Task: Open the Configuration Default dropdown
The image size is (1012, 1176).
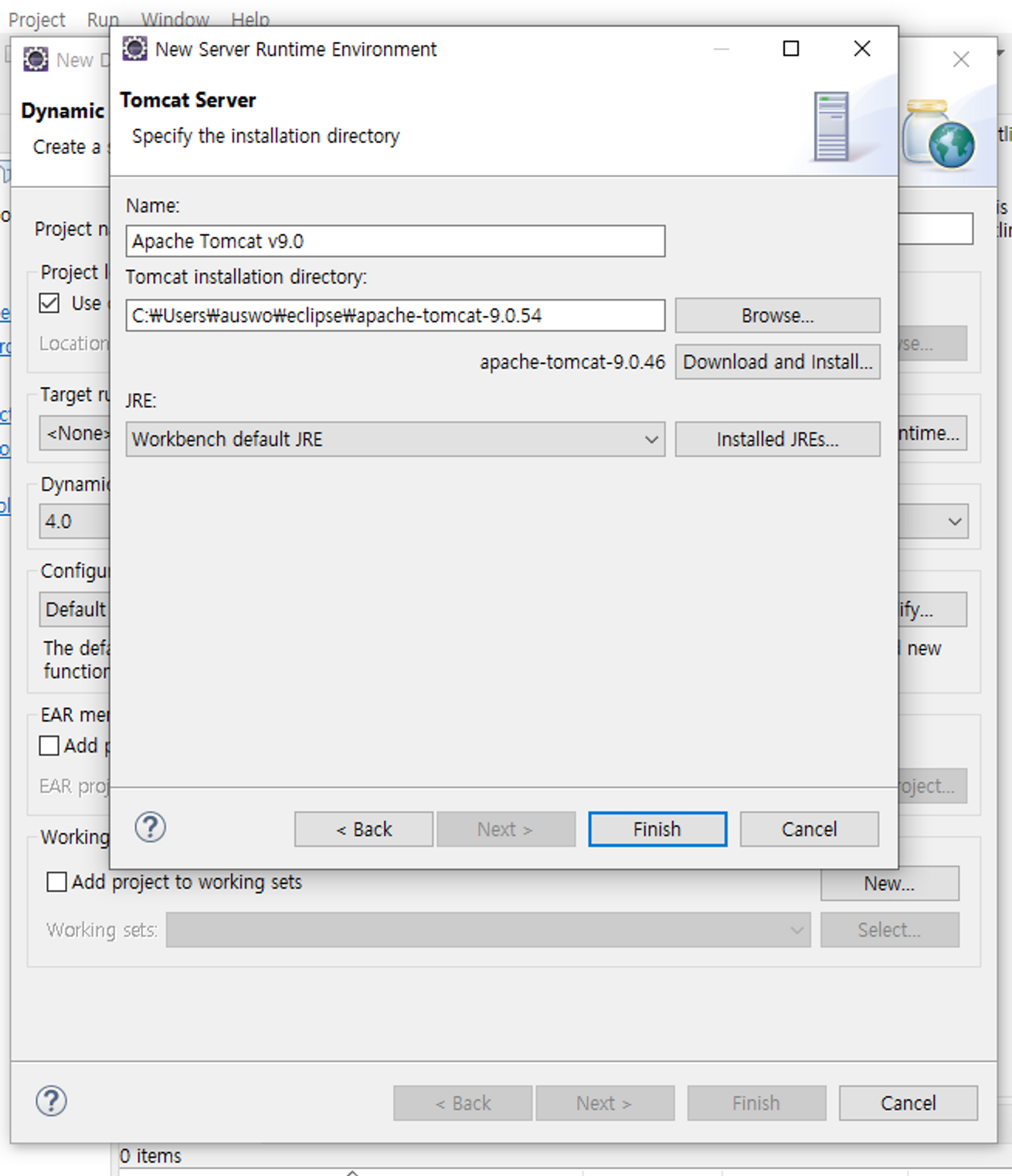Action: (x=75, y=609)
